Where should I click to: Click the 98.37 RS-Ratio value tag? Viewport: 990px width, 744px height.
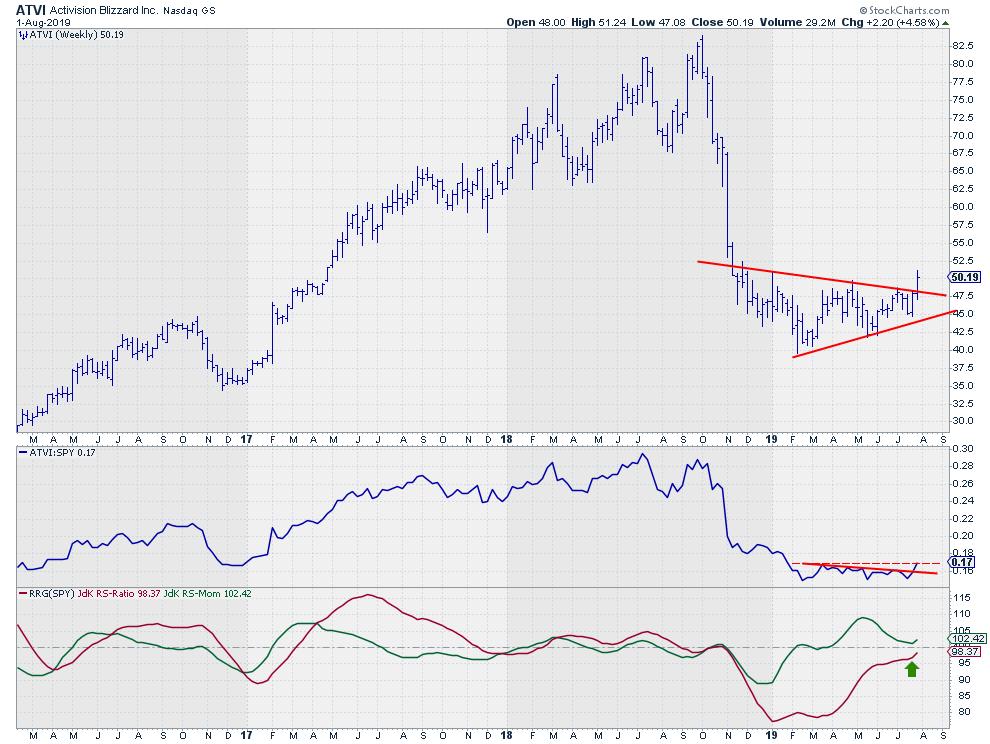965,652
